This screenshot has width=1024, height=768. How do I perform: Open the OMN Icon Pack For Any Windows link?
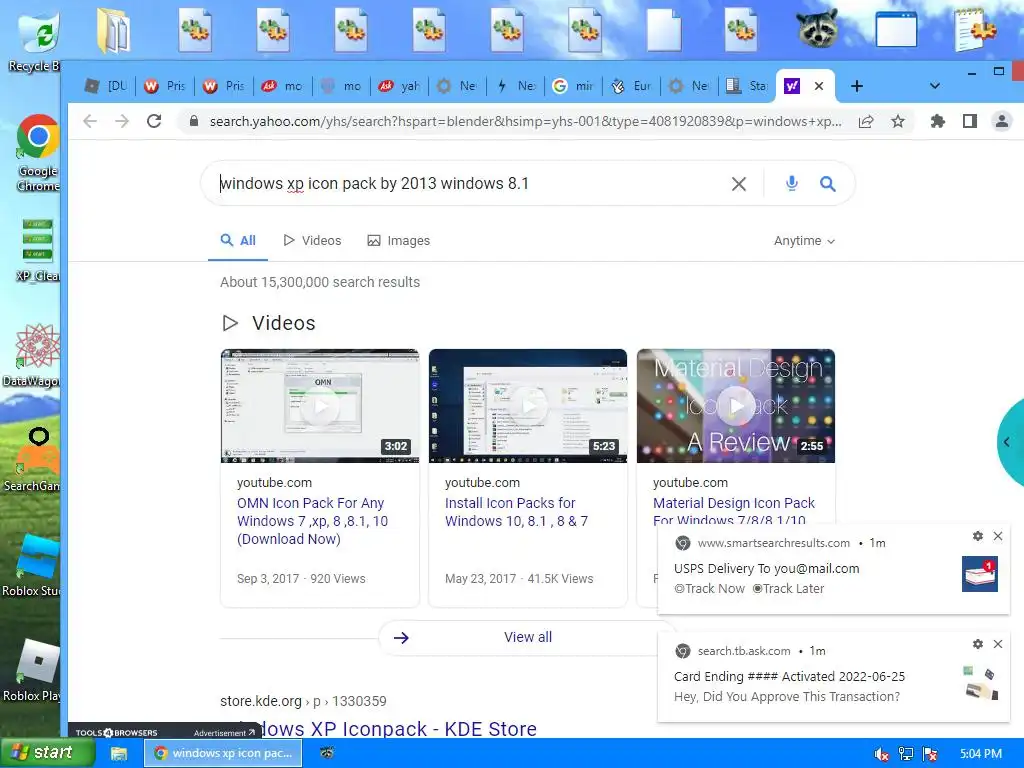point(312,521)
